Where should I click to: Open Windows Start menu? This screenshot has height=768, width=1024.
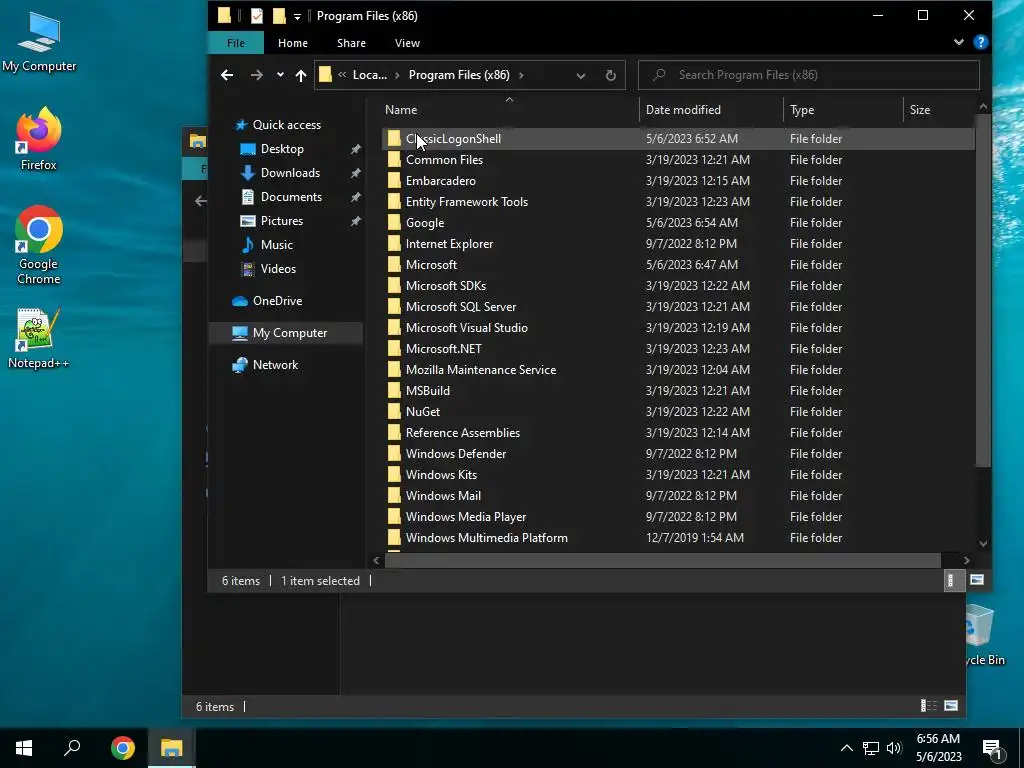[24, 748]
